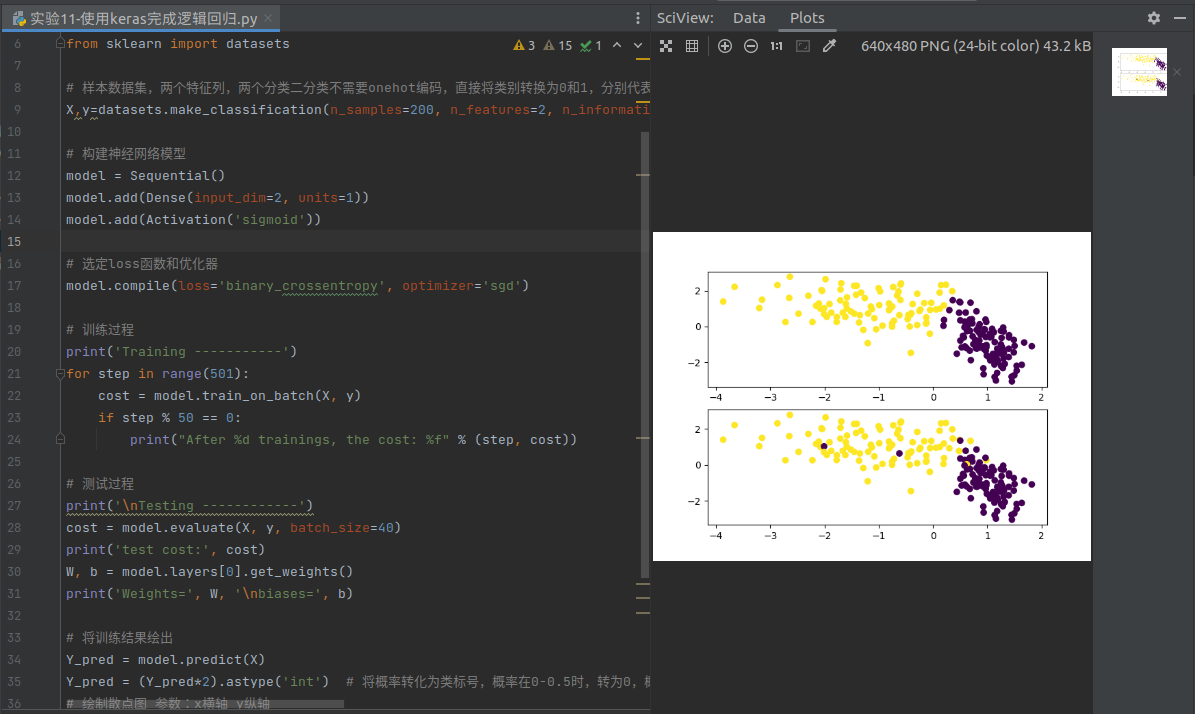
Task: Close the 实验11 keras editor tab
Action: point(268,18)
